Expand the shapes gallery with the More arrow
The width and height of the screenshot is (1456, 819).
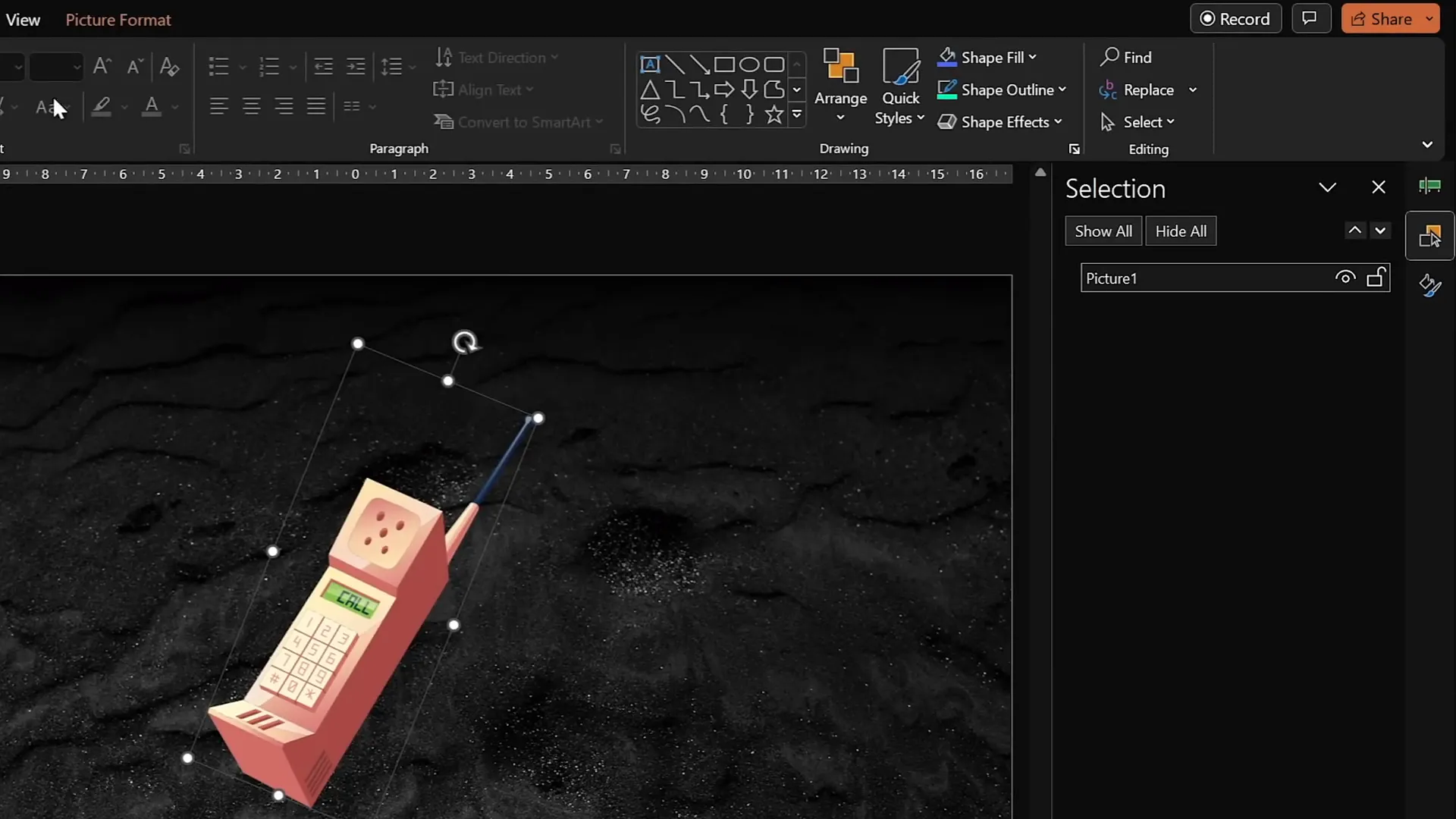click(x=797, y=115)
